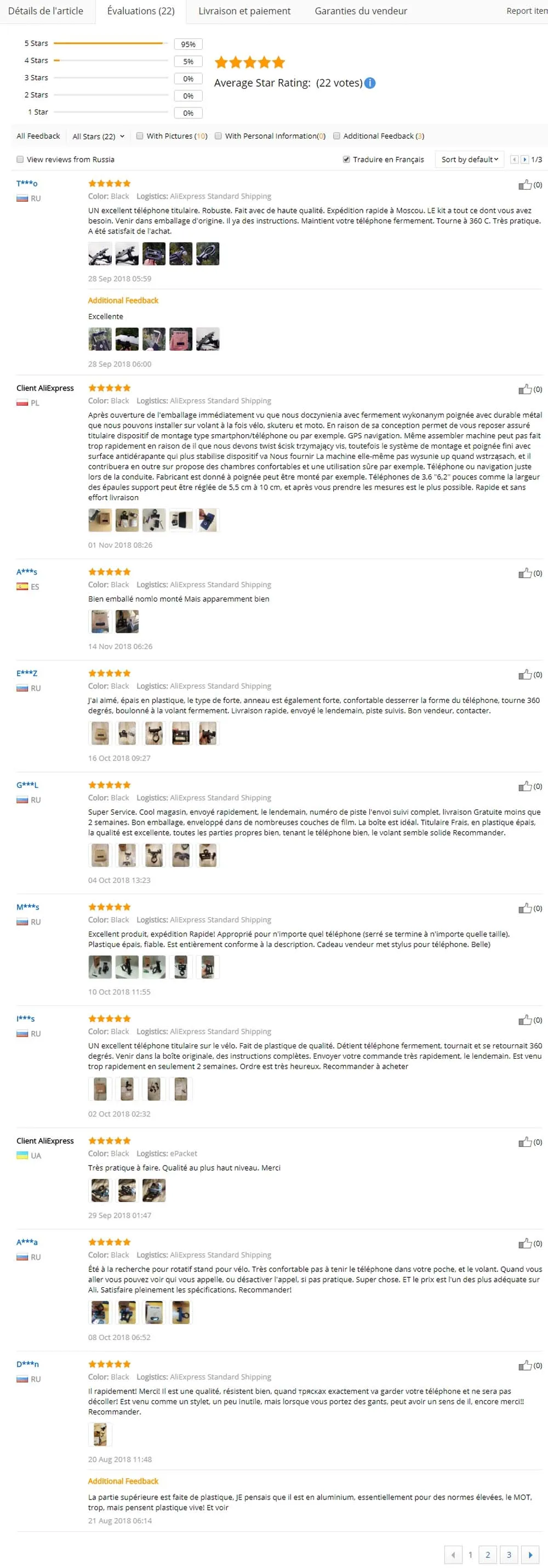This screenshot has width=548, height=1568.
Task: Click the 5 Stars rating bar
Action: pos(111,43)
